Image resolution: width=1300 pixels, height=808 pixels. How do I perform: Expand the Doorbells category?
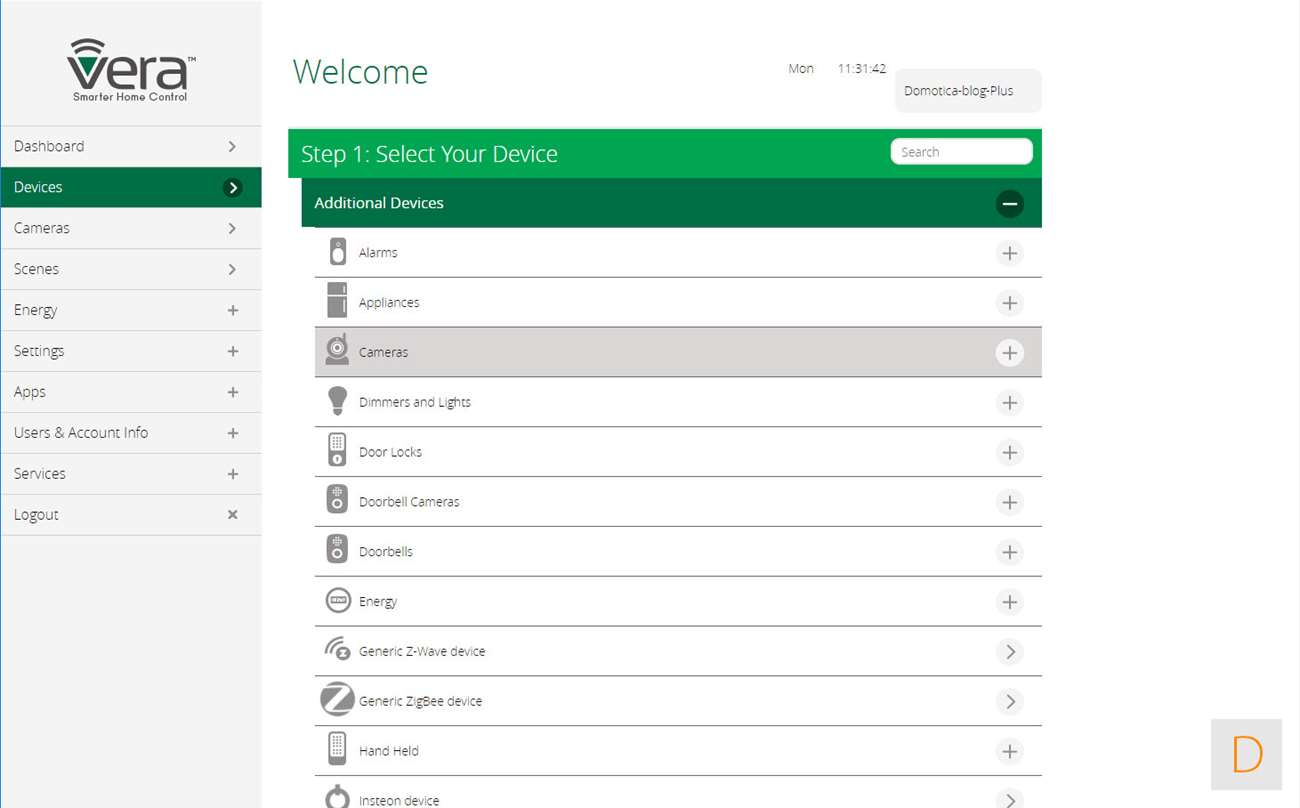pos(1010,552)
